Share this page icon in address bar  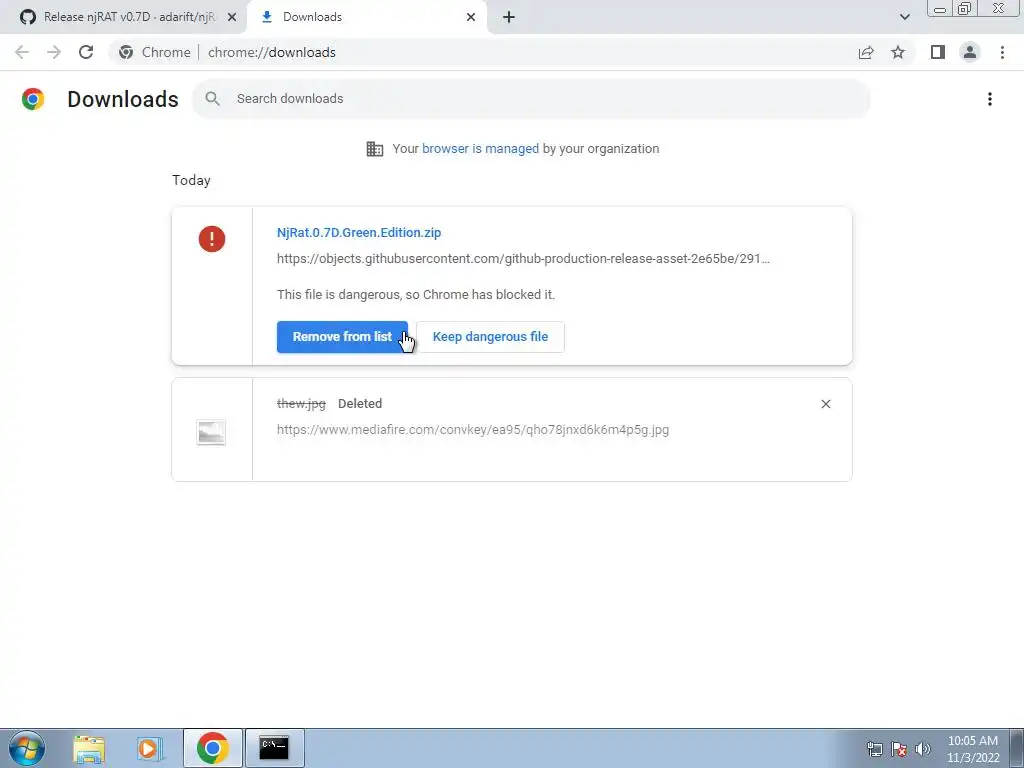(866, 52)
